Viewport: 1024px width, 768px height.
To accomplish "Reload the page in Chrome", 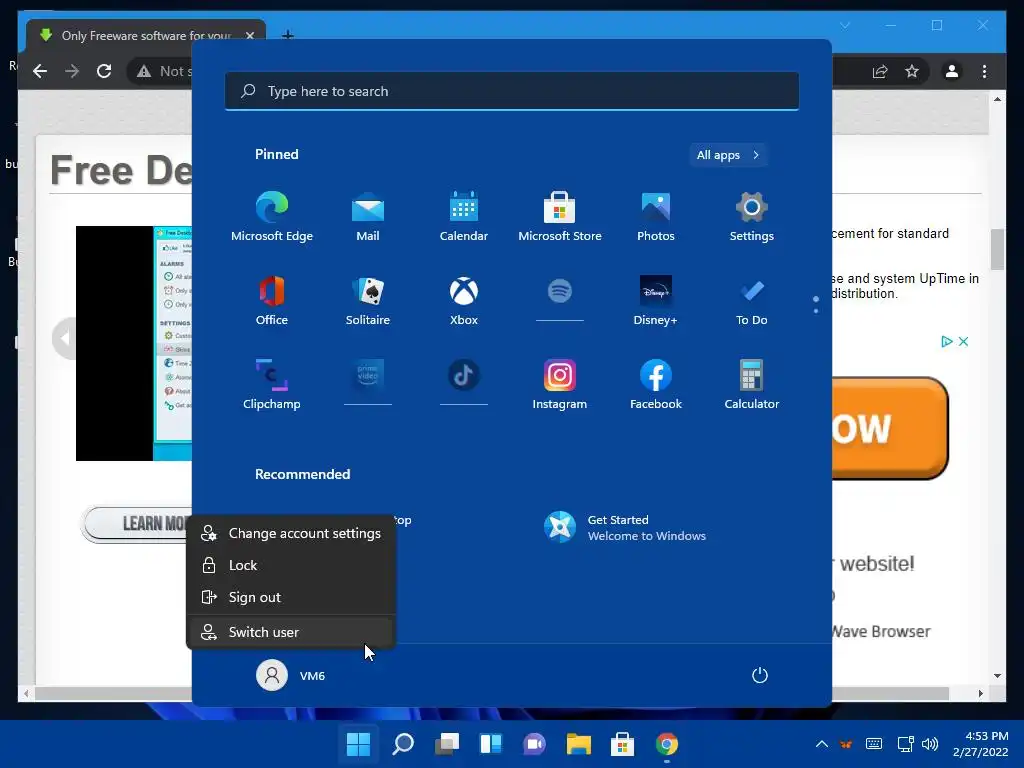I will tap(104, 71).
